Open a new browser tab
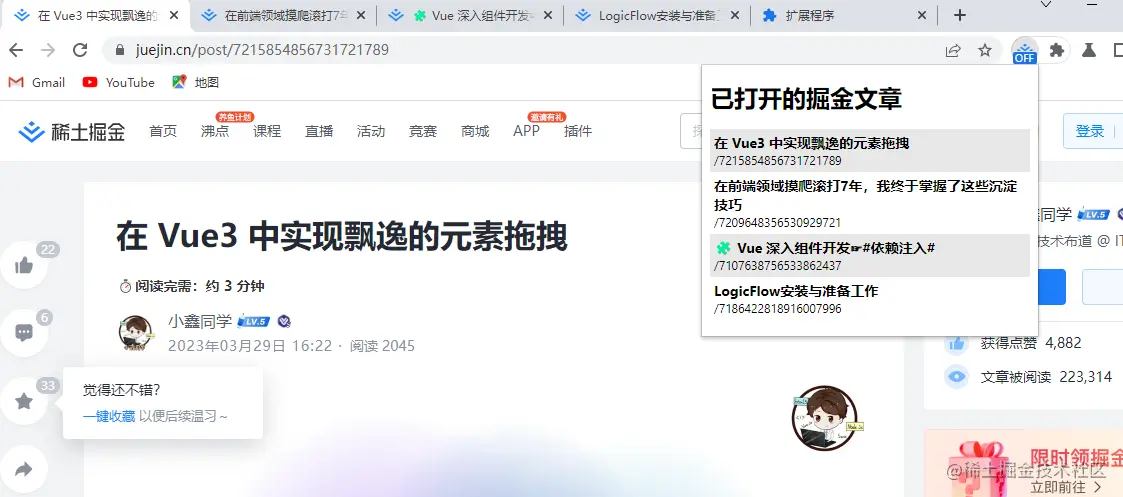 coord(961,15)
